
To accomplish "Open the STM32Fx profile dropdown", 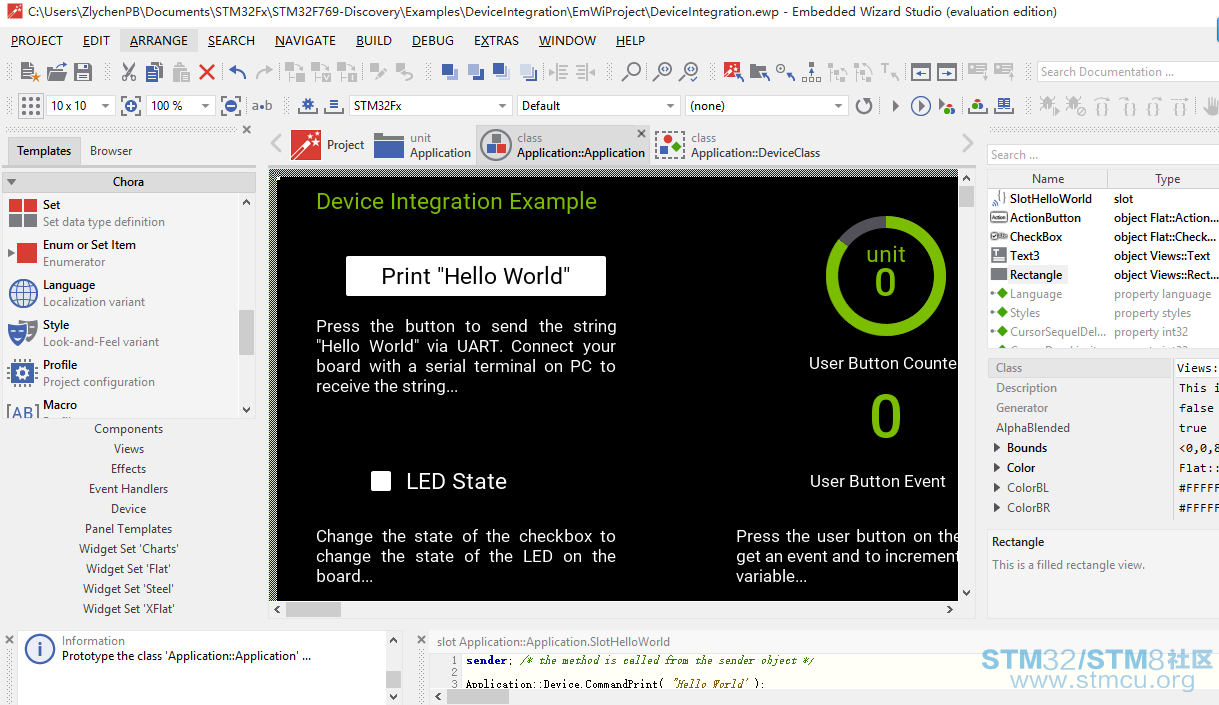I will (x=430, y=106).
